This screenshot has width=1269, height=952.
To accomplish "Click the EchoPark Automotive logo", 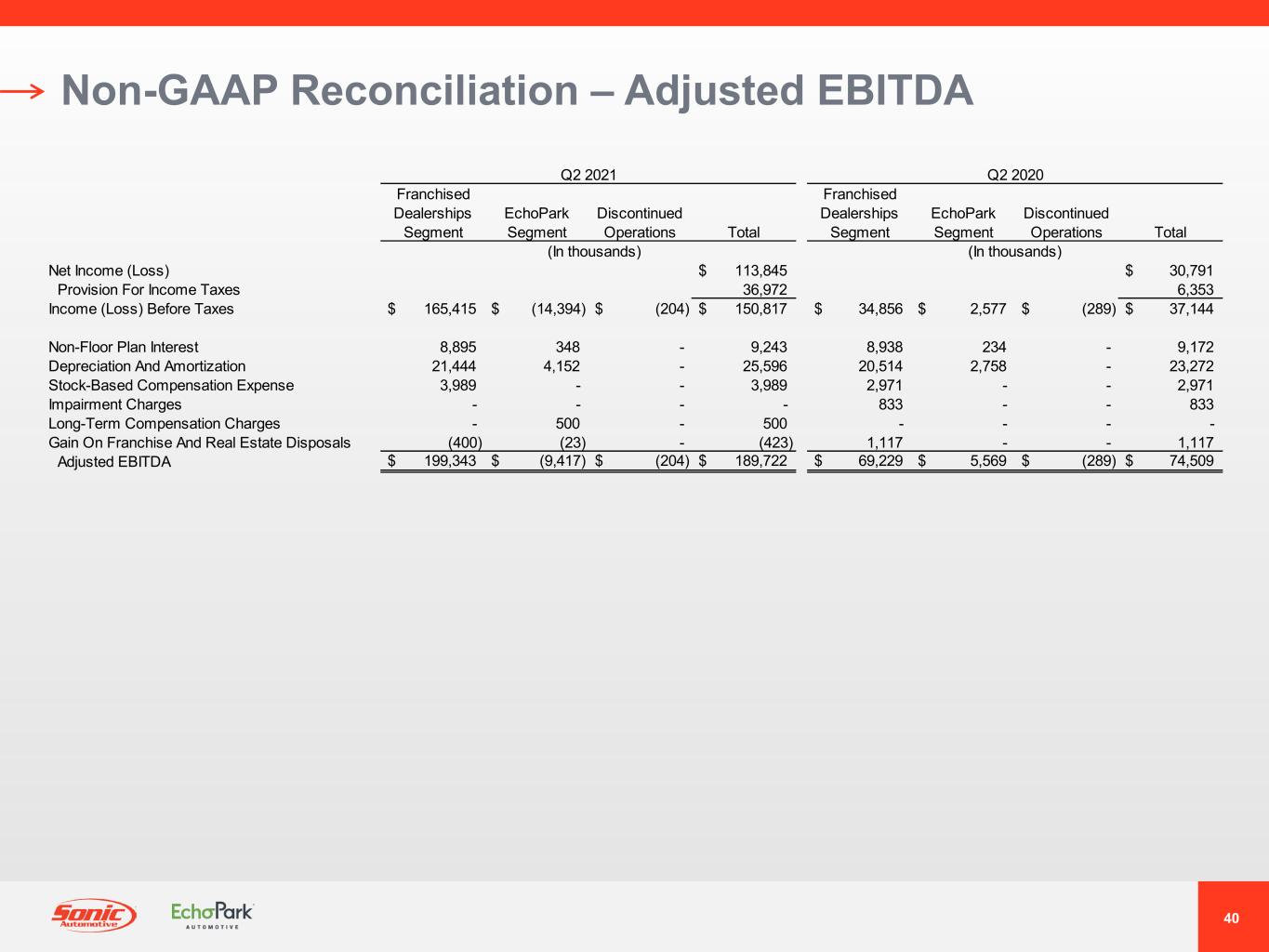I will pos(212,915).
